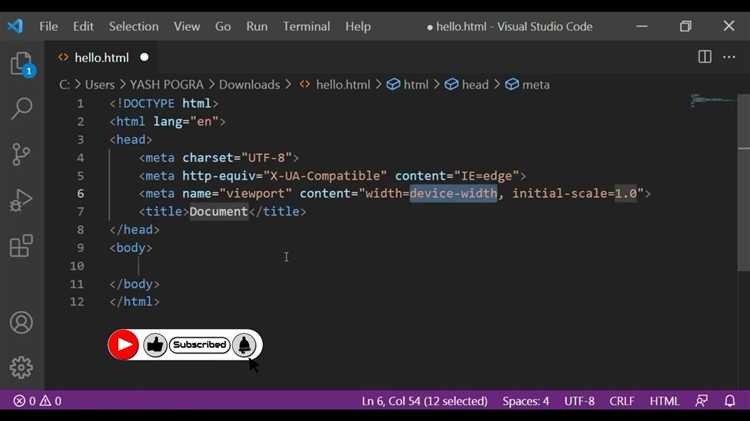Click the editor vertical scrollbar
The width and height of the screenshot is (750, 421).
[x=744, y=182]
